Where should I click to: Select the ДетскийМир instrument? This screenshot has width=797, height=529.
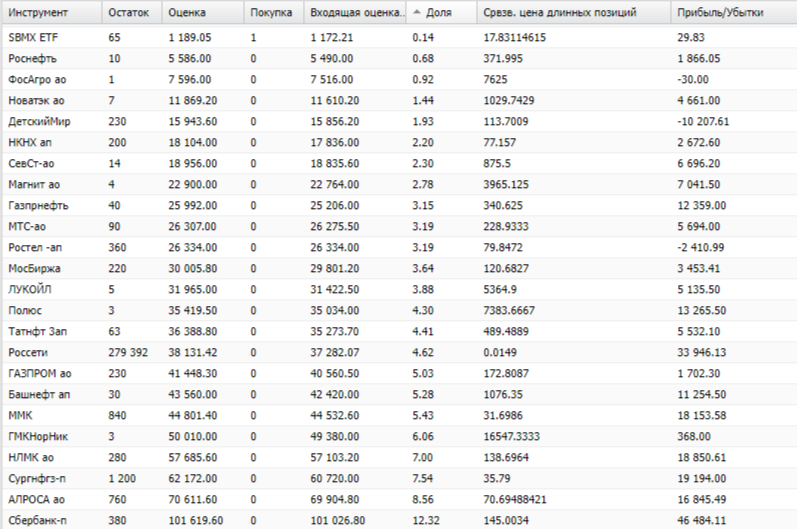[x=39, y=121]
